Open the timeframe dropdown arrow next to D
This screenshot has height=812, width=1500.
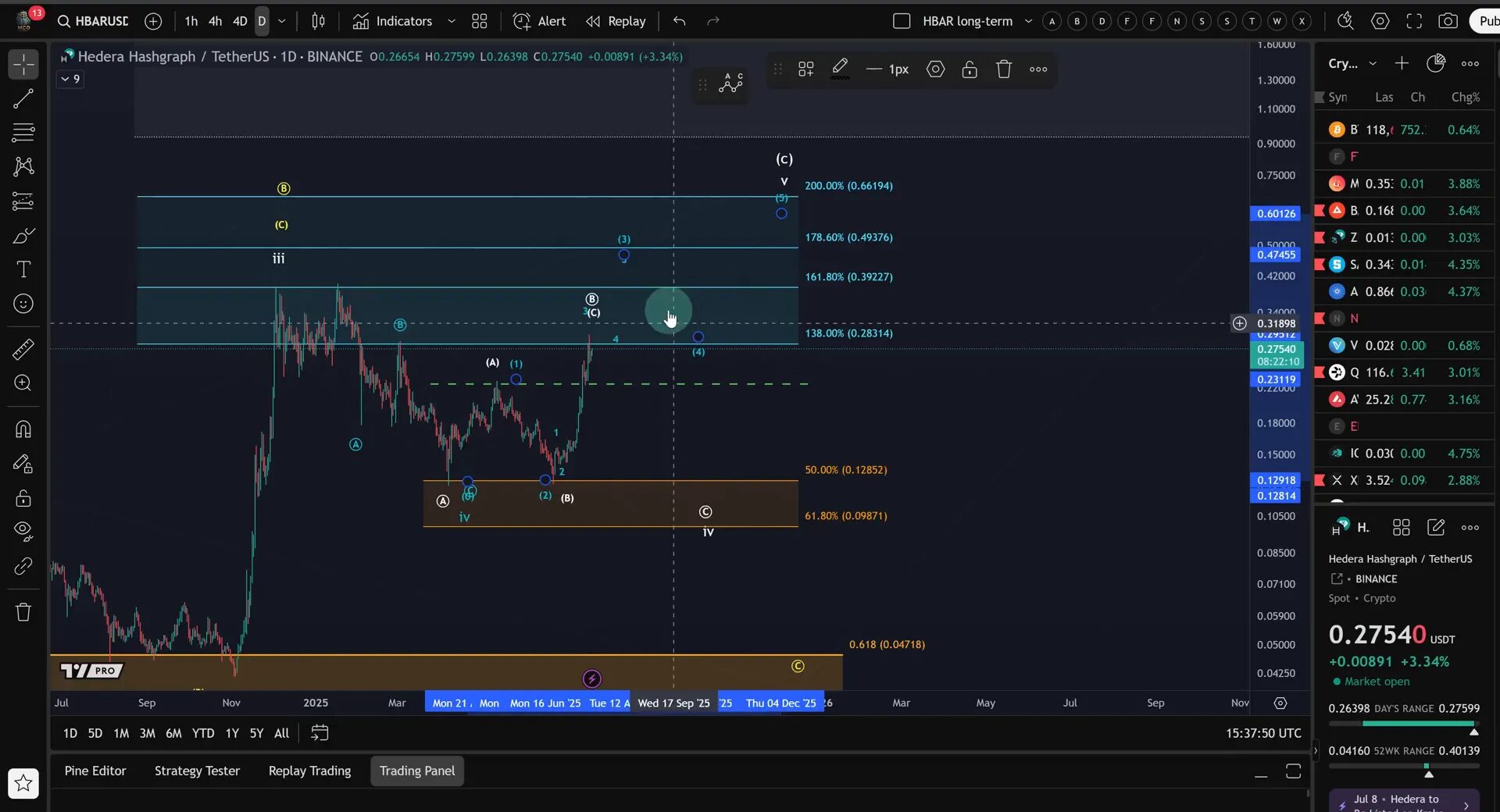[282, 21]
